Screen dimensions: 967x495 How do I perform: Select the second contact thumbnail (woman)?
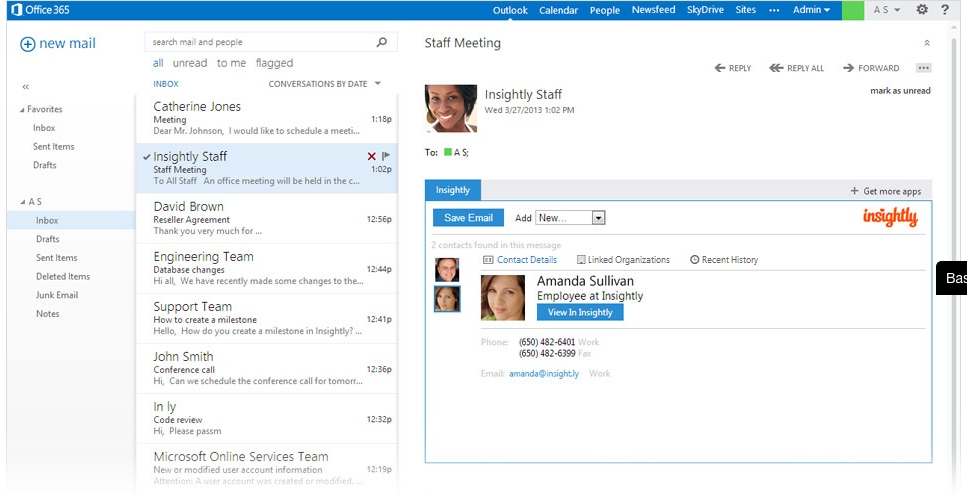447,299
